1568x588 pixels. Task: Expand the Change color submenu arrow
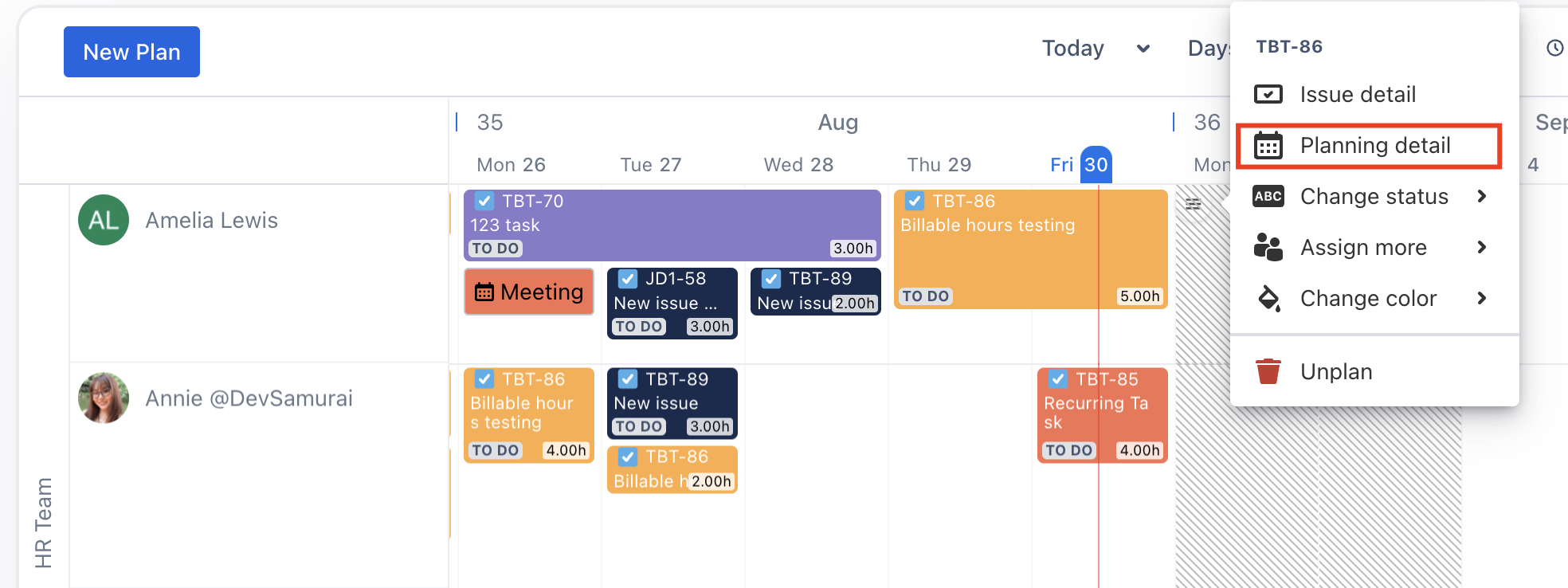pyautogui.click(x=1481, y=298)
